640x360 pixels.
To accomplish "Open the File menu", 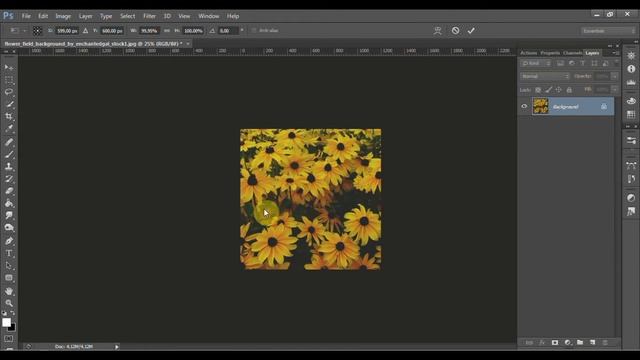I will (26, 16).
